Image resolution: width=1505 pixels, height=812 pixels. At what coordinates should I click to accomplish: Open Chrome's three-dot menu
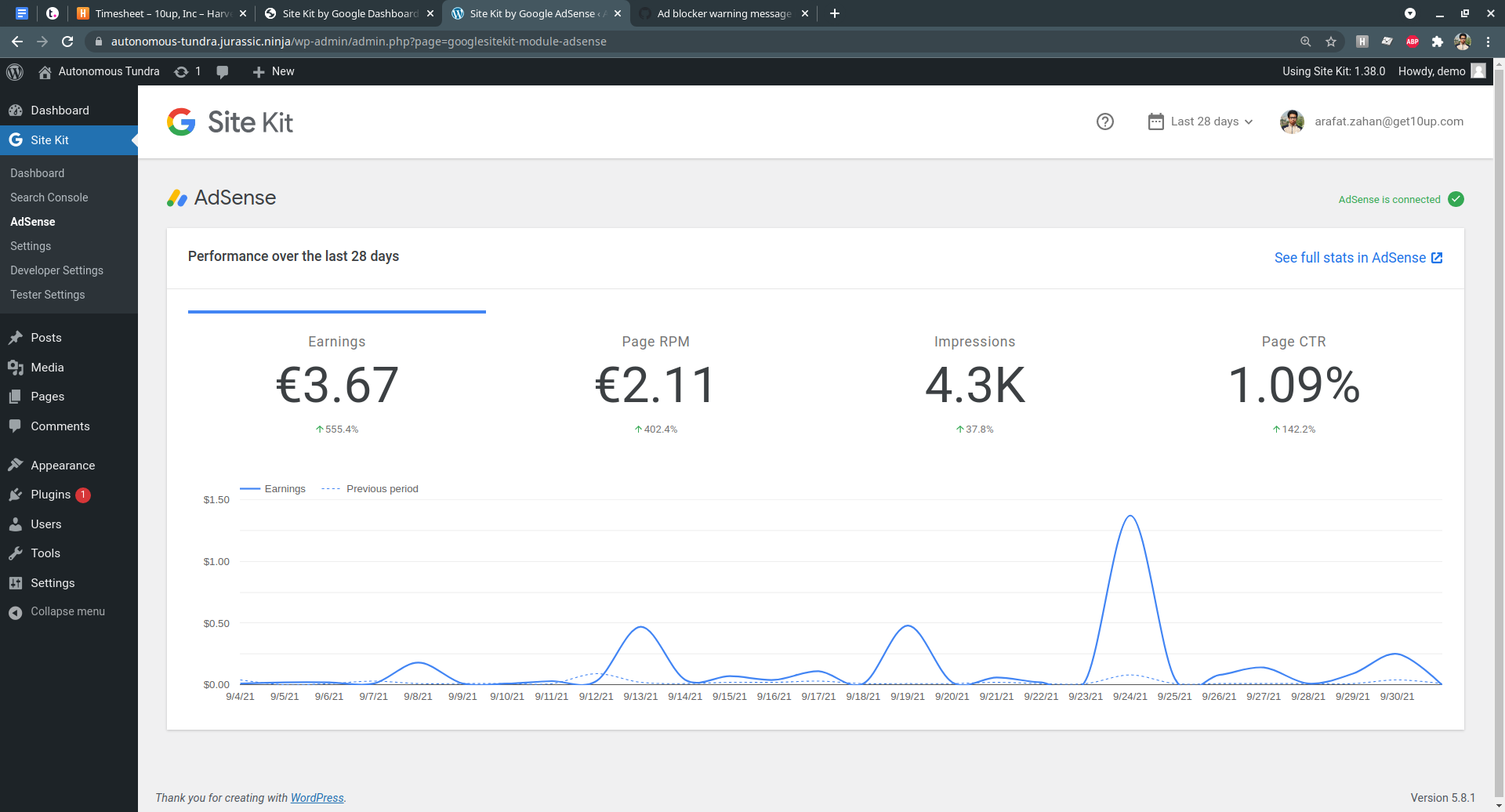[1489, 42]
